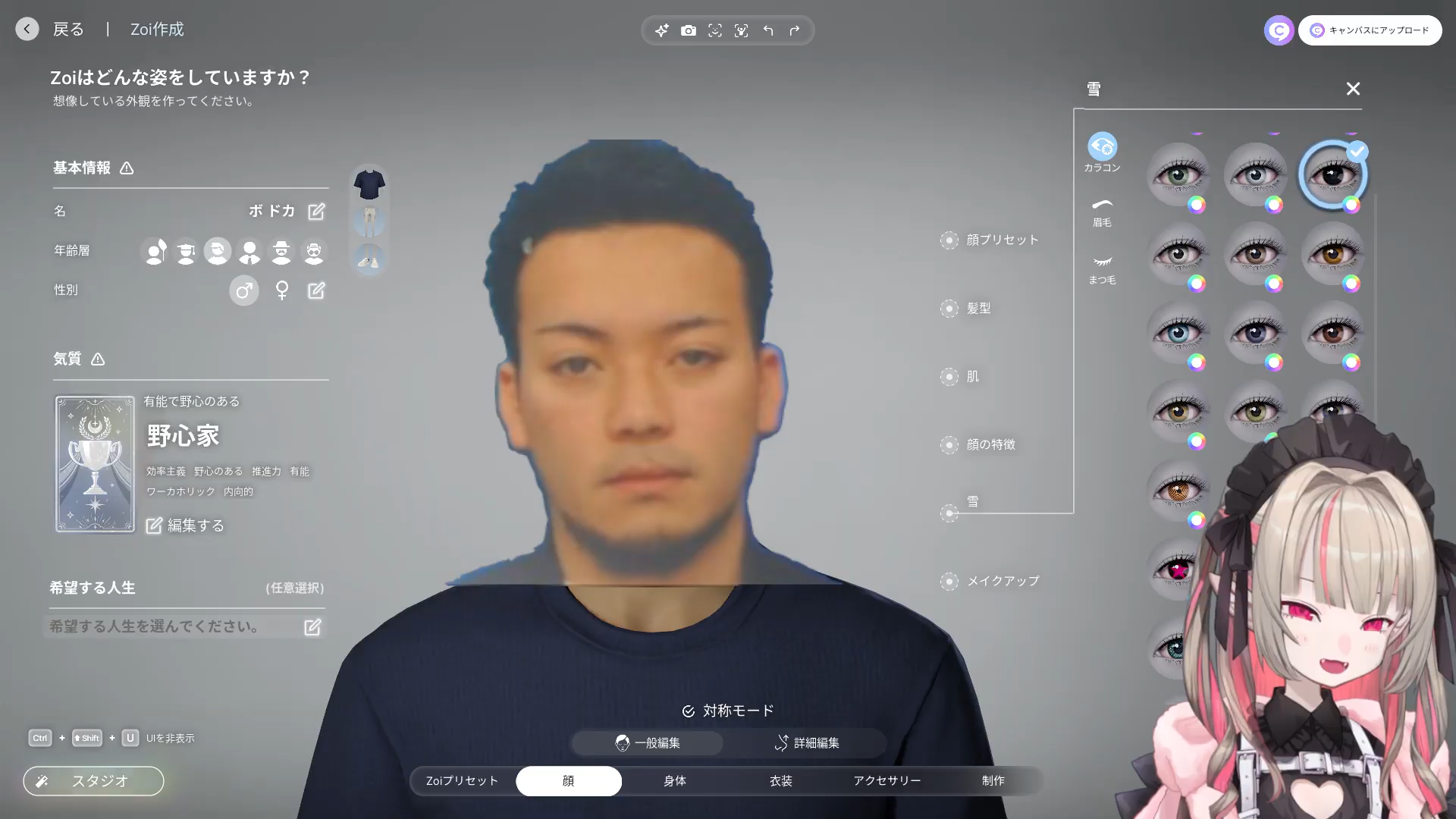Switch to 一般編集 general editing mode
The height and width of the screenshot is (819, 1456).
pyautogui.click(x=648, y=743)
